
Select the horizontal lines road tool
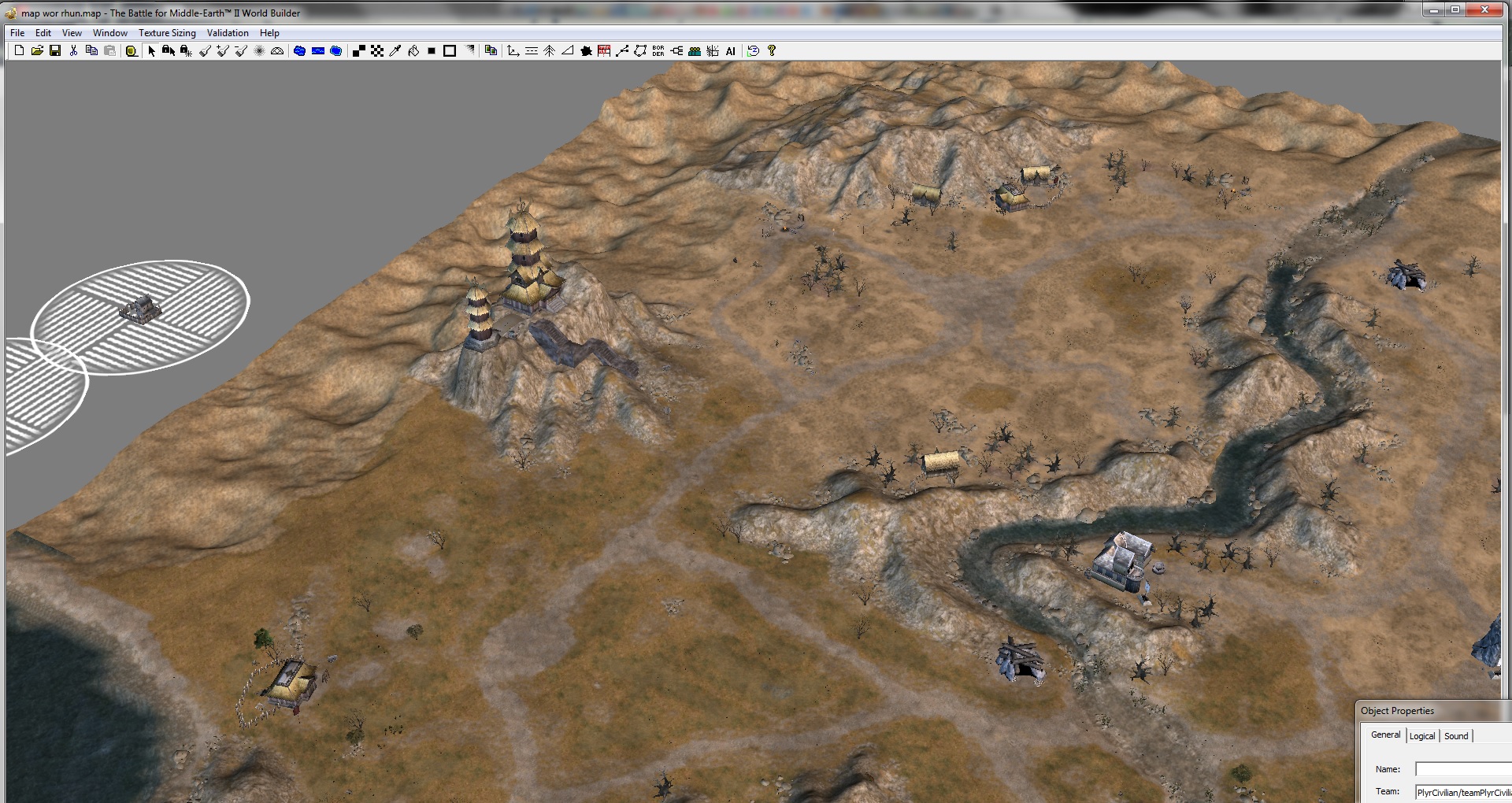[532, 50]
